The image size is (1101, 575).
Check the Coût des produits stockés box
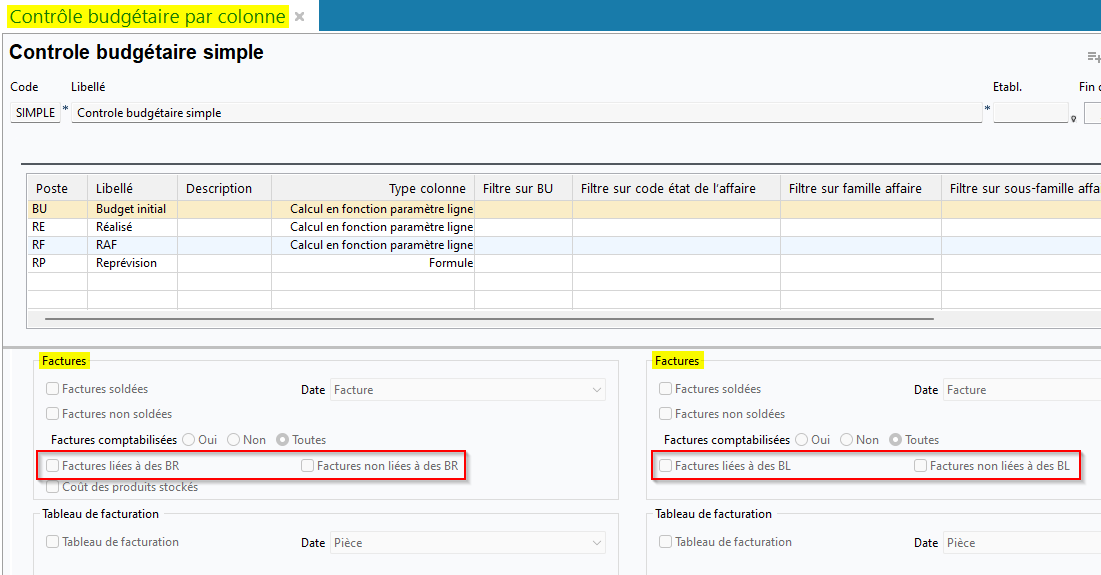point(52,488)
